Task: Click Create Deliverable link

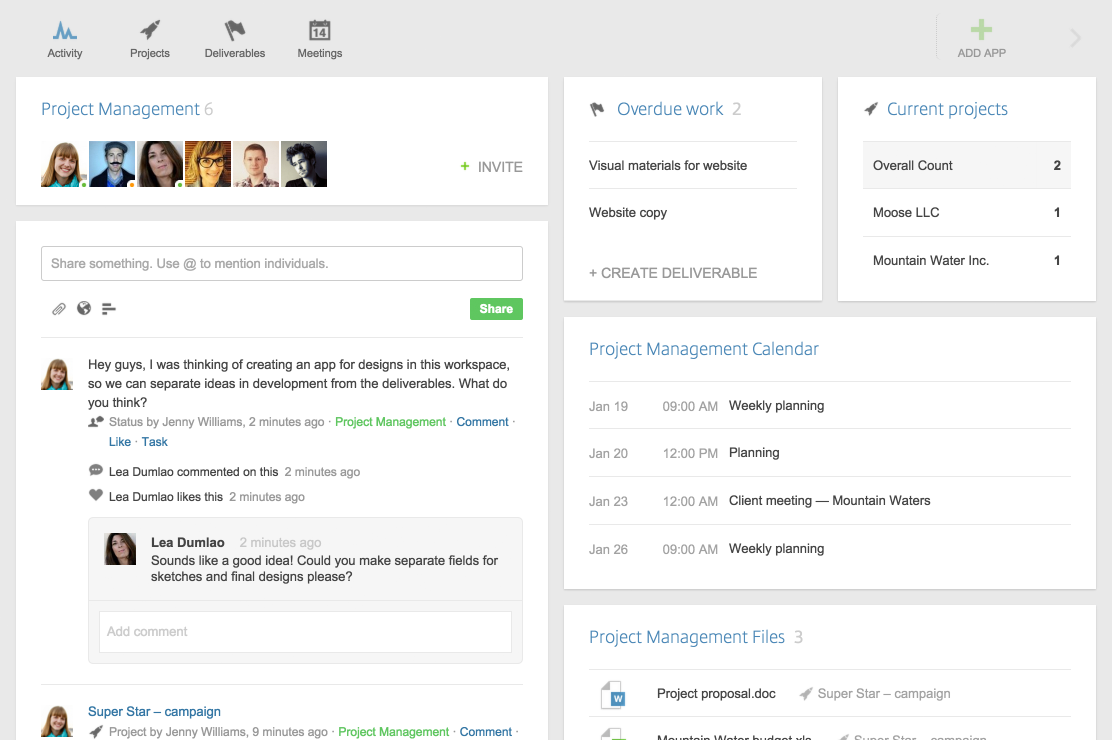Action: [x=672, y=273]
